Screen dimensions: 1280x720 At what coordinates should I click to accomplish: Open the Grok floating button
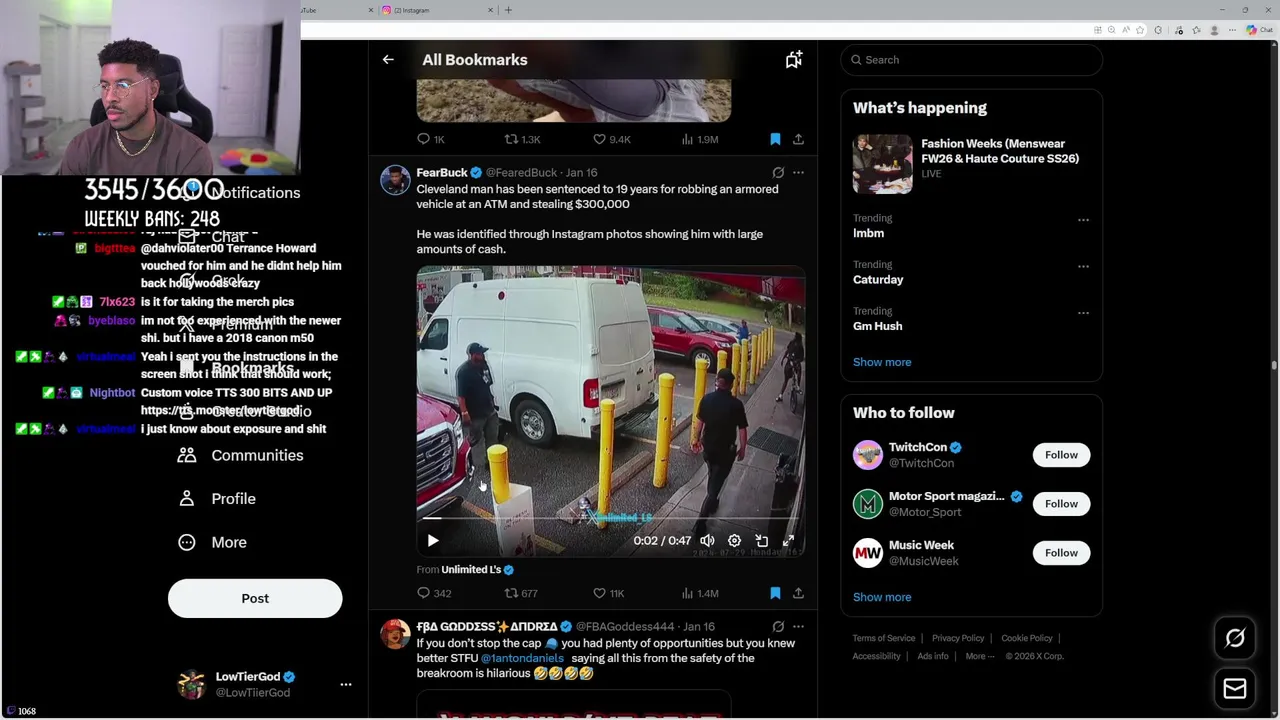click(x=1235, y=638)
